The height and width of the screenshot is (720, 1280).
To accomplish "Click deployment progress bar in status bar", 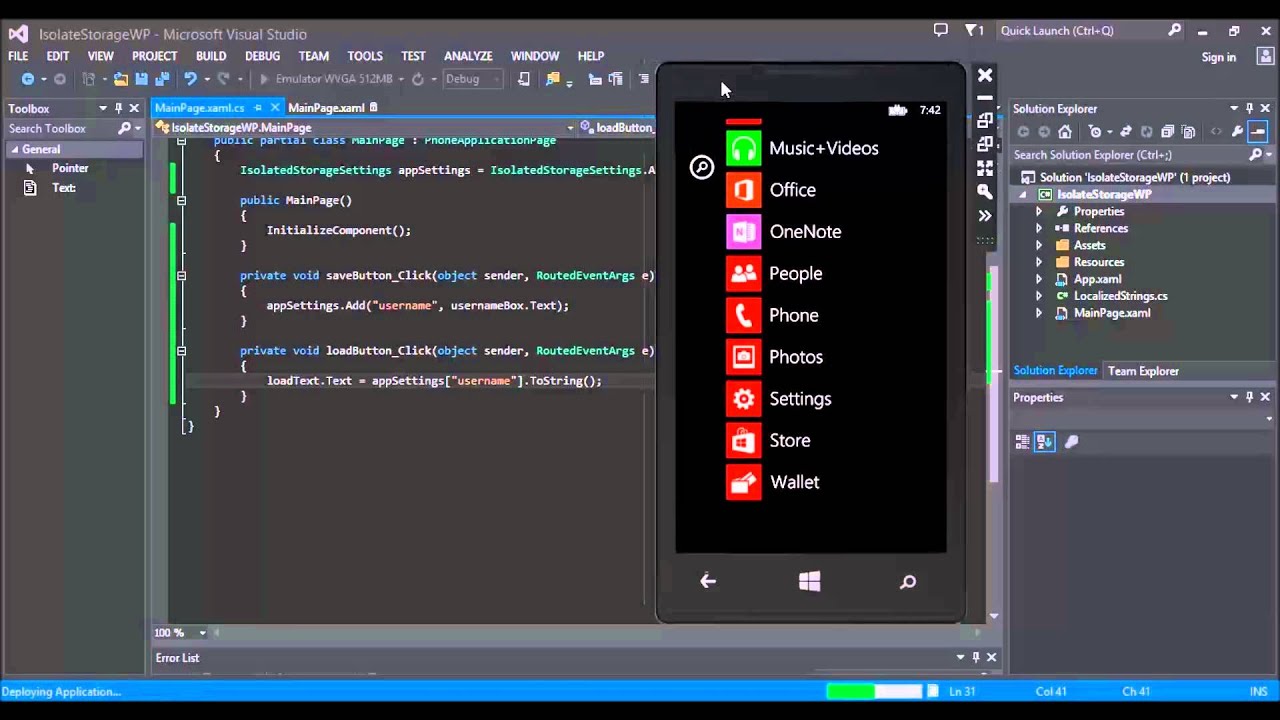I will point(874,691).
